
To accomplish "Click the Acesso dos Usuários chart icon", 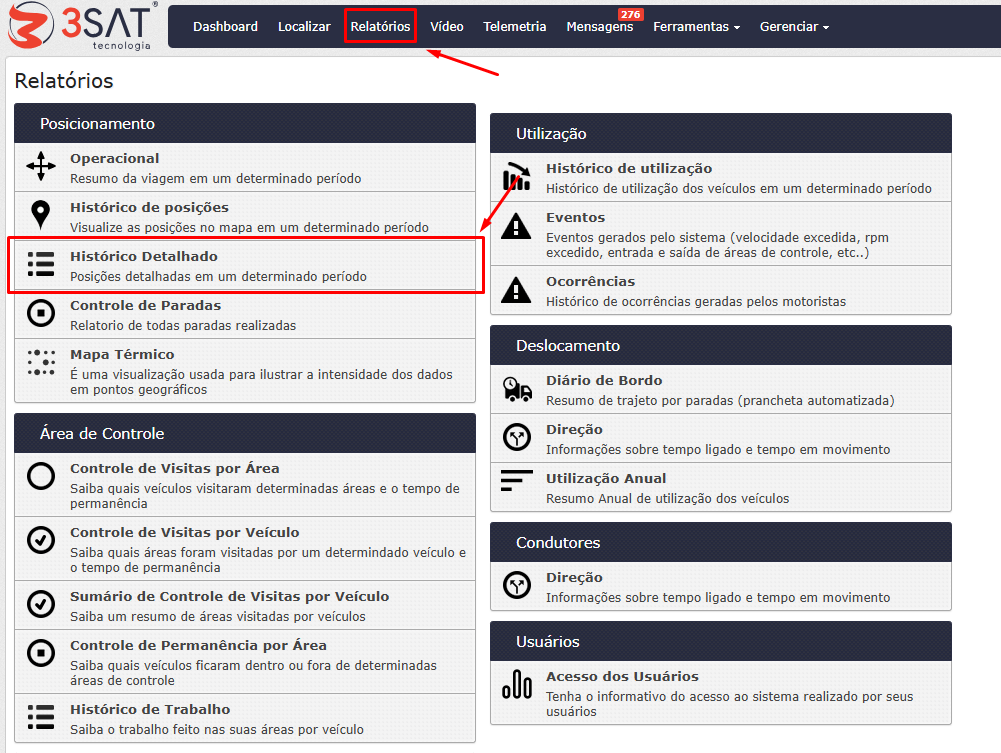I will (x=517, y=686).
